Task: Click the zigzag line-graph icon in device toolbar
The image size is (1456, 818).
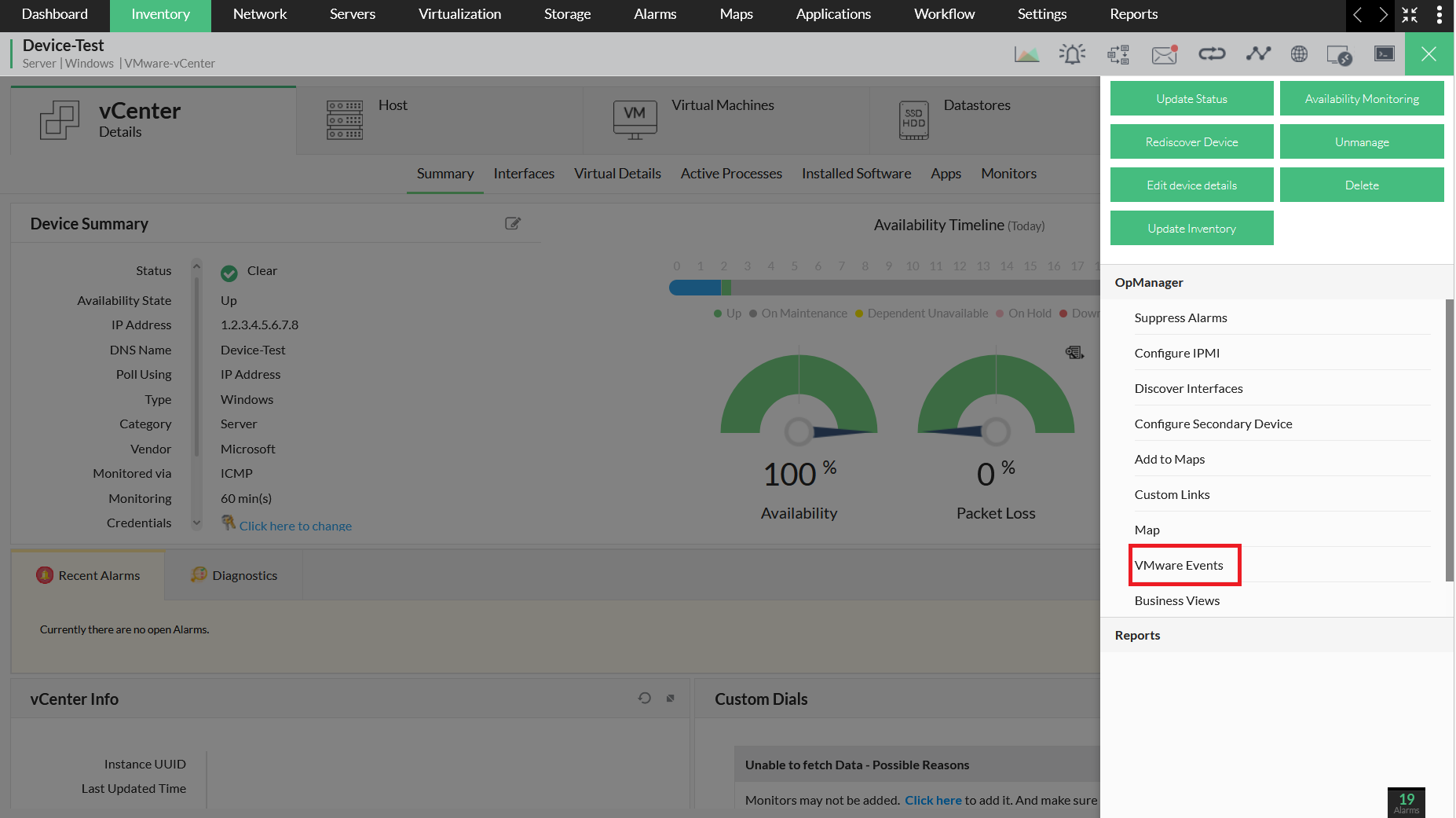Action: (1258, 53)
